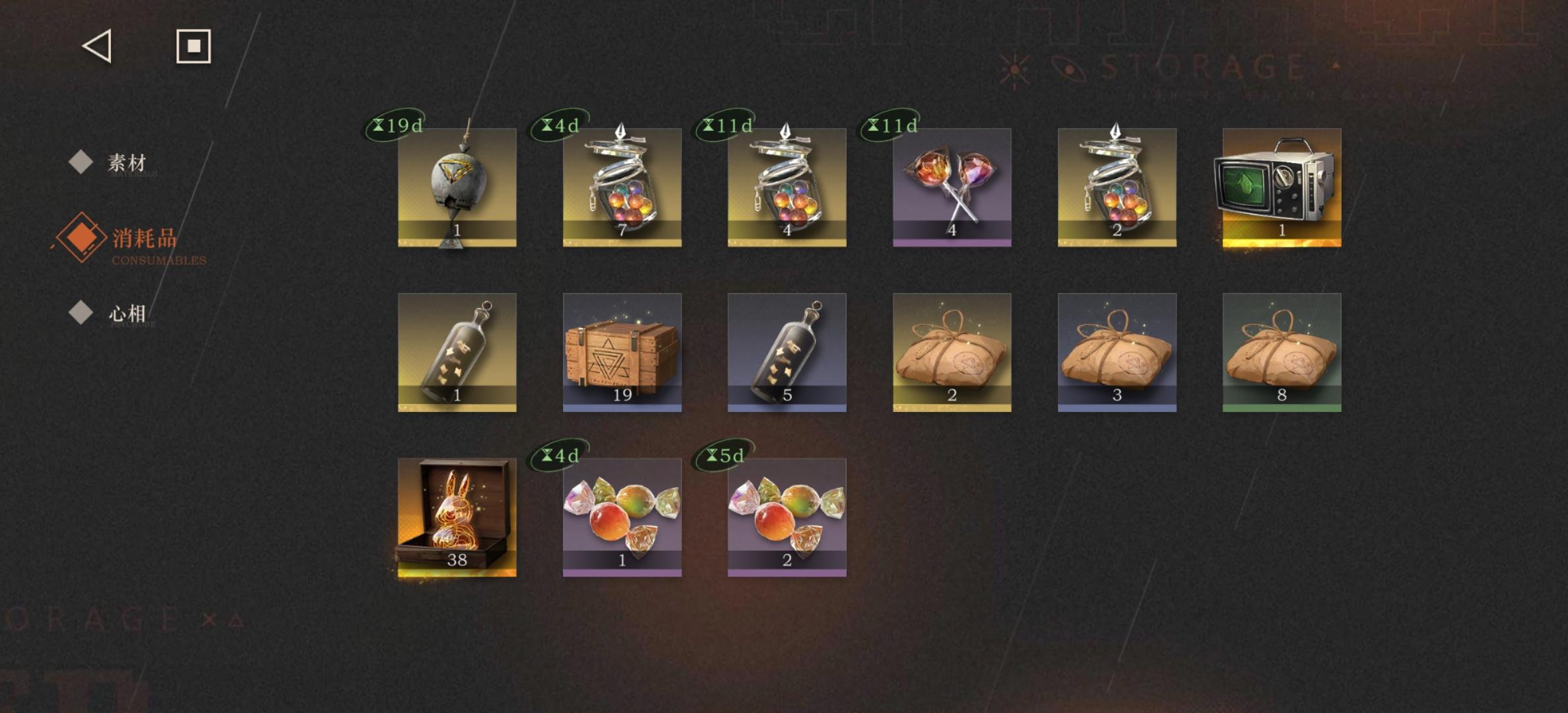
Task: Open the wooden crate with quantity 19
Action: point(622,353)
